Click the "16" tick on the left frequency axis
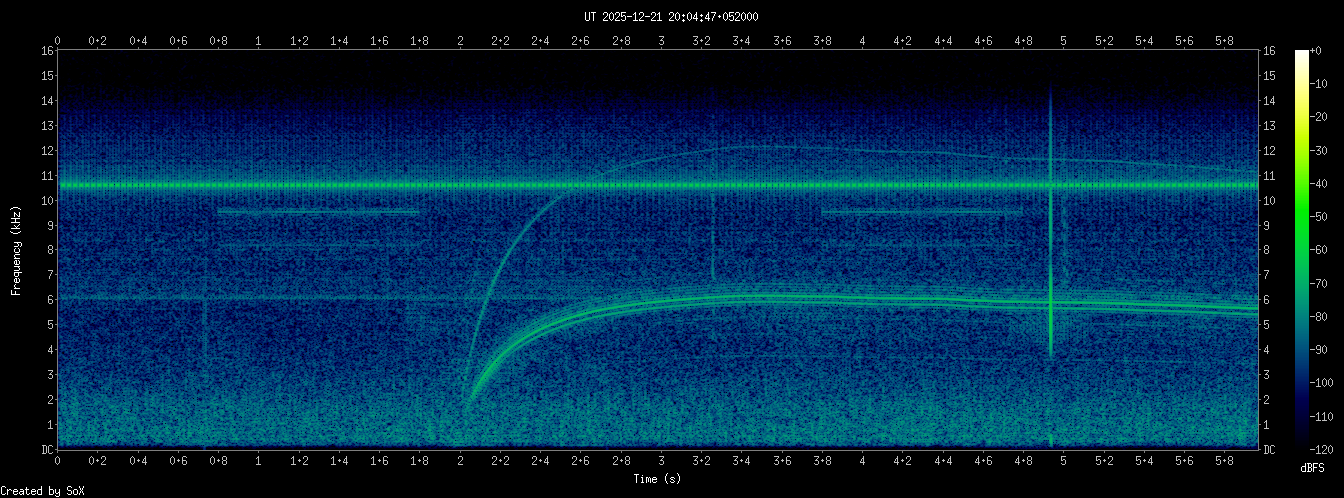The height and width of the screenshot is (498, 1344). 46,51
